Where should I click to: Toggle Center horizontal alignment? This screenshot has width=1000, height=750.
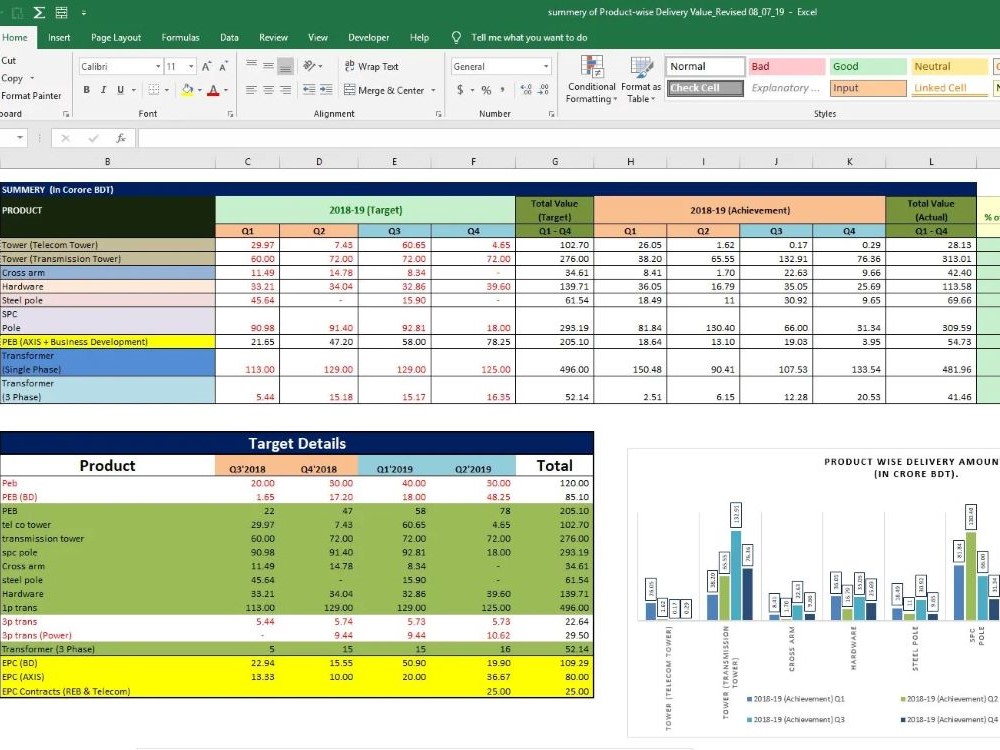[268, 90]
